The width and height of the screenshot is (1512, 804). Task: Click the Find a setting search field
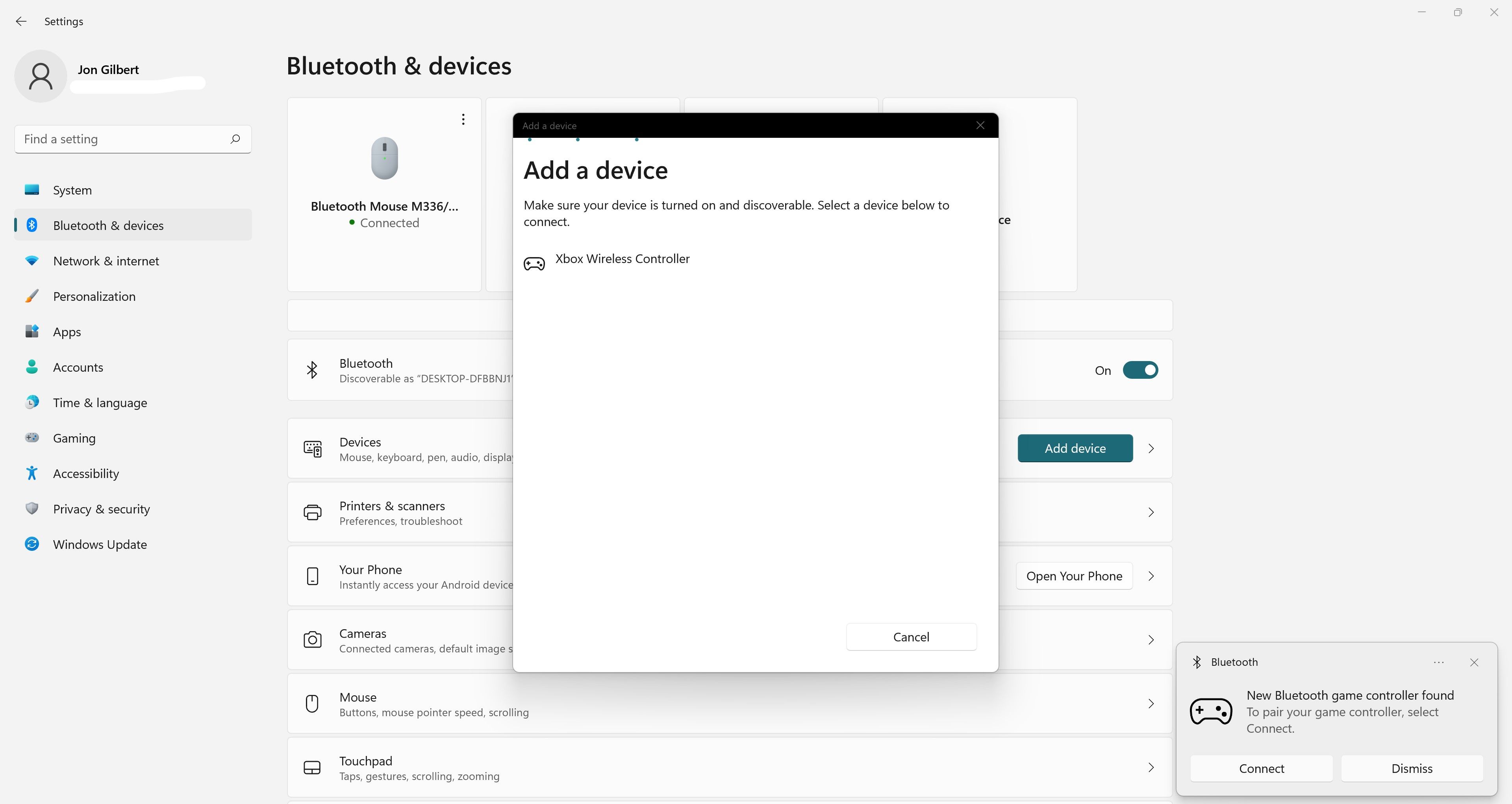pos(123,139)
